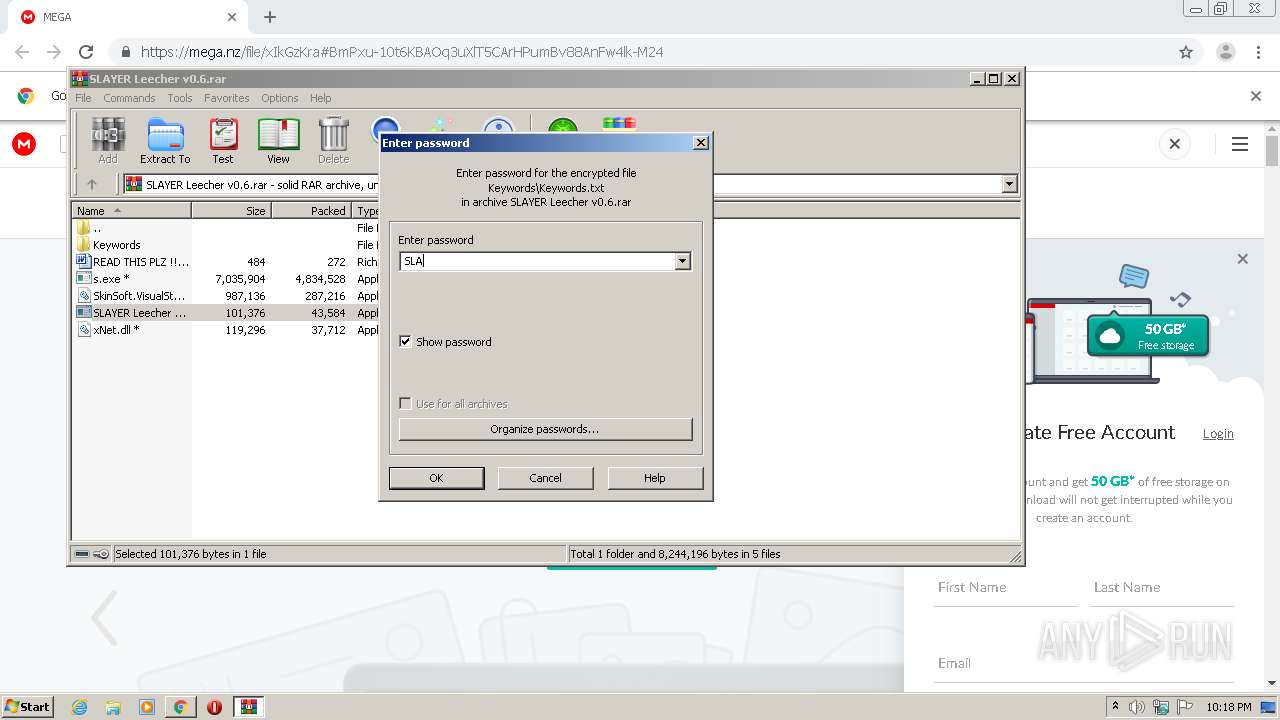Click the drive icon in WinRAR status bar

coord(82,554)
